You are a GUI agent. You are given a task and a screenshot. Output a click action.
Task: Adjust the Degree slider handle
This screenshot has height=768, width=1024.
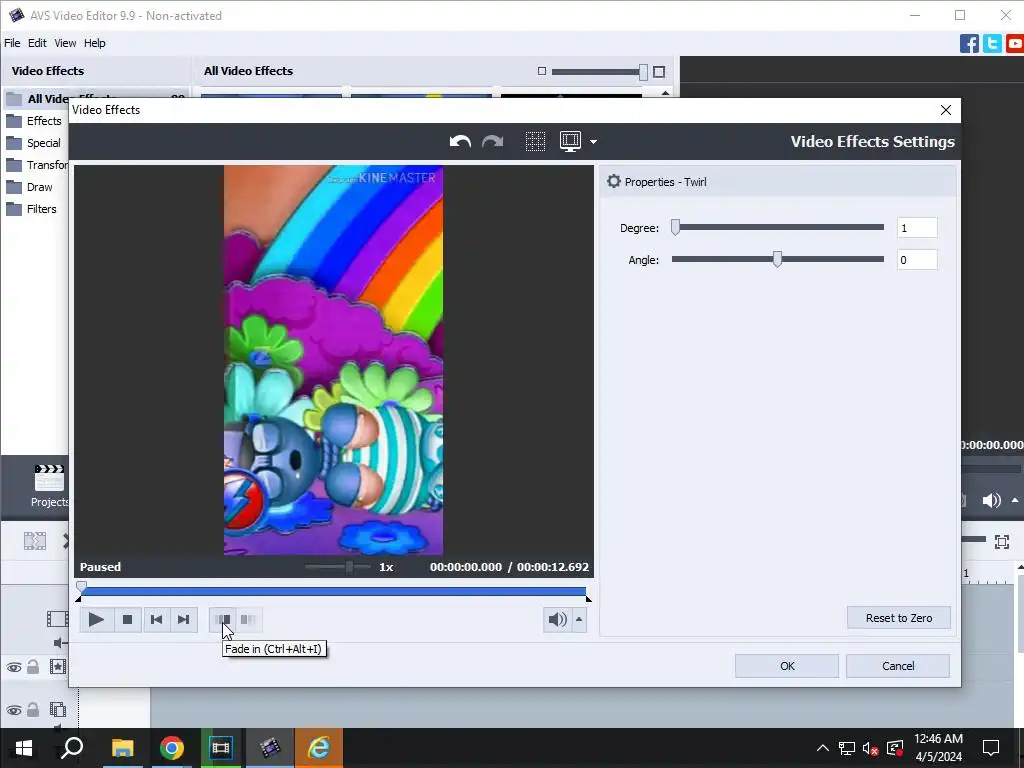[x=676, y=227]
